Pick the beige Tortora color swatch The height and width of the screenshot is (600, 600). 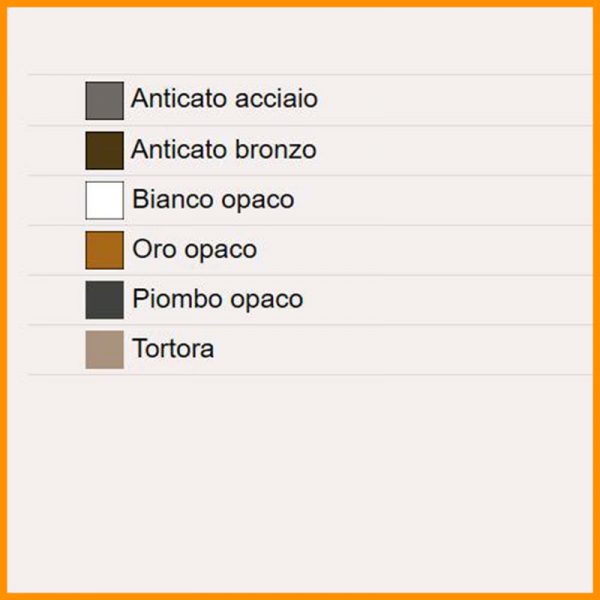[x=104, y=350]
